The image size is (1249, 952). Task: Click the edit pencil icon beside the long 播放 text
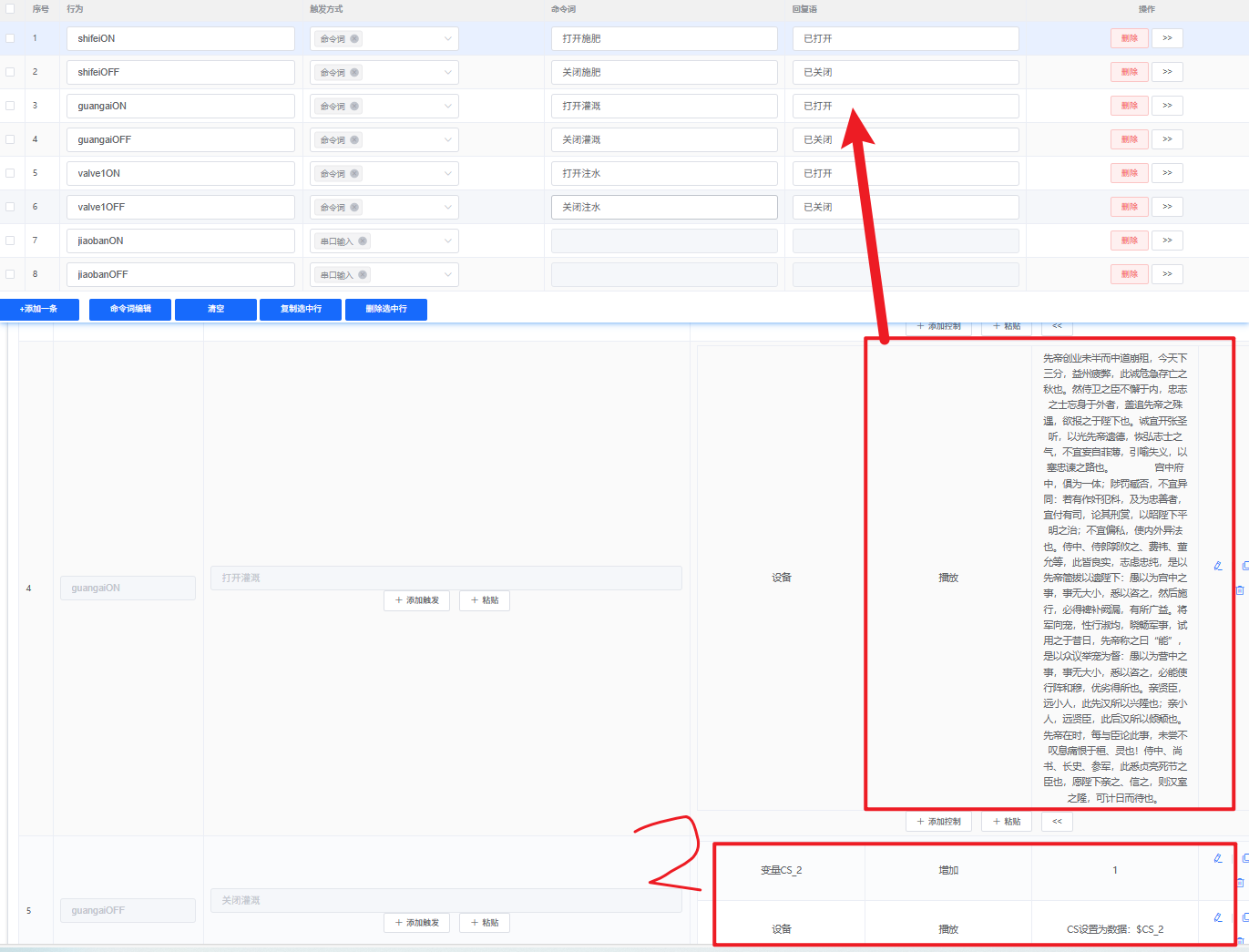tap(1218, 566)
